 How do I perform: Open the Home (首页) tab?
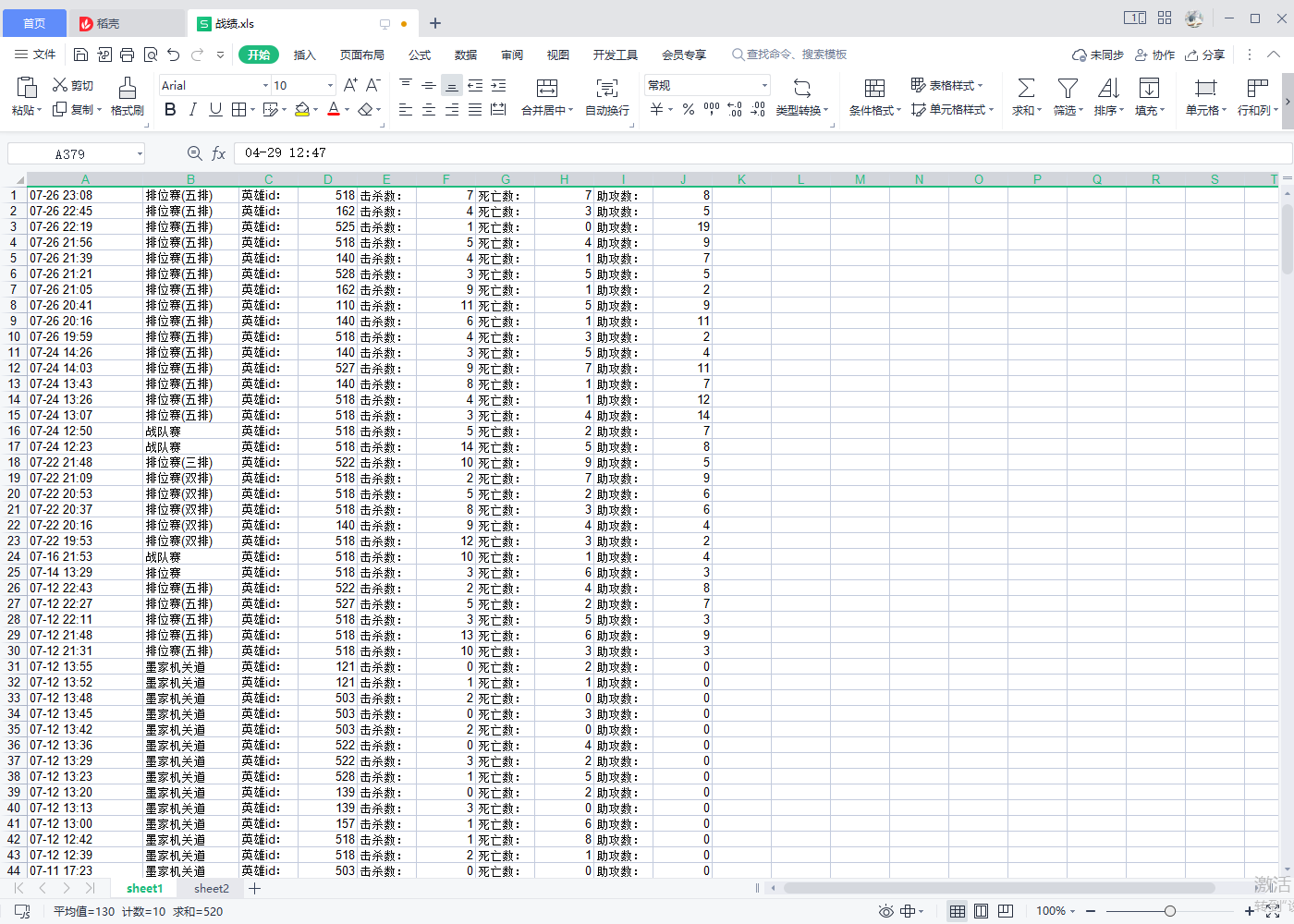pos(34,23)
